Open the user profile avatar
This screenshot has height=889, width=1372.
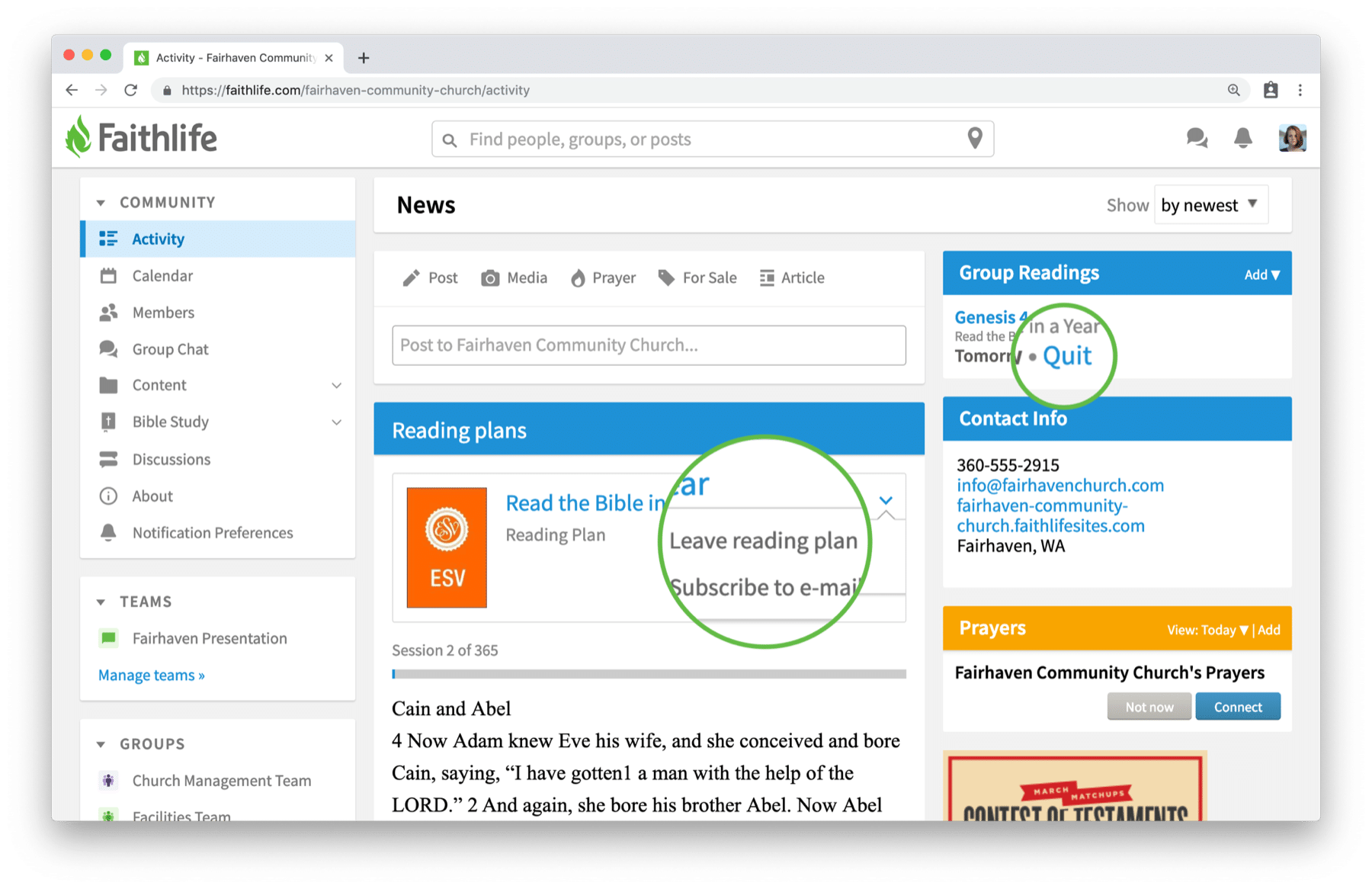coord(1292,138)
